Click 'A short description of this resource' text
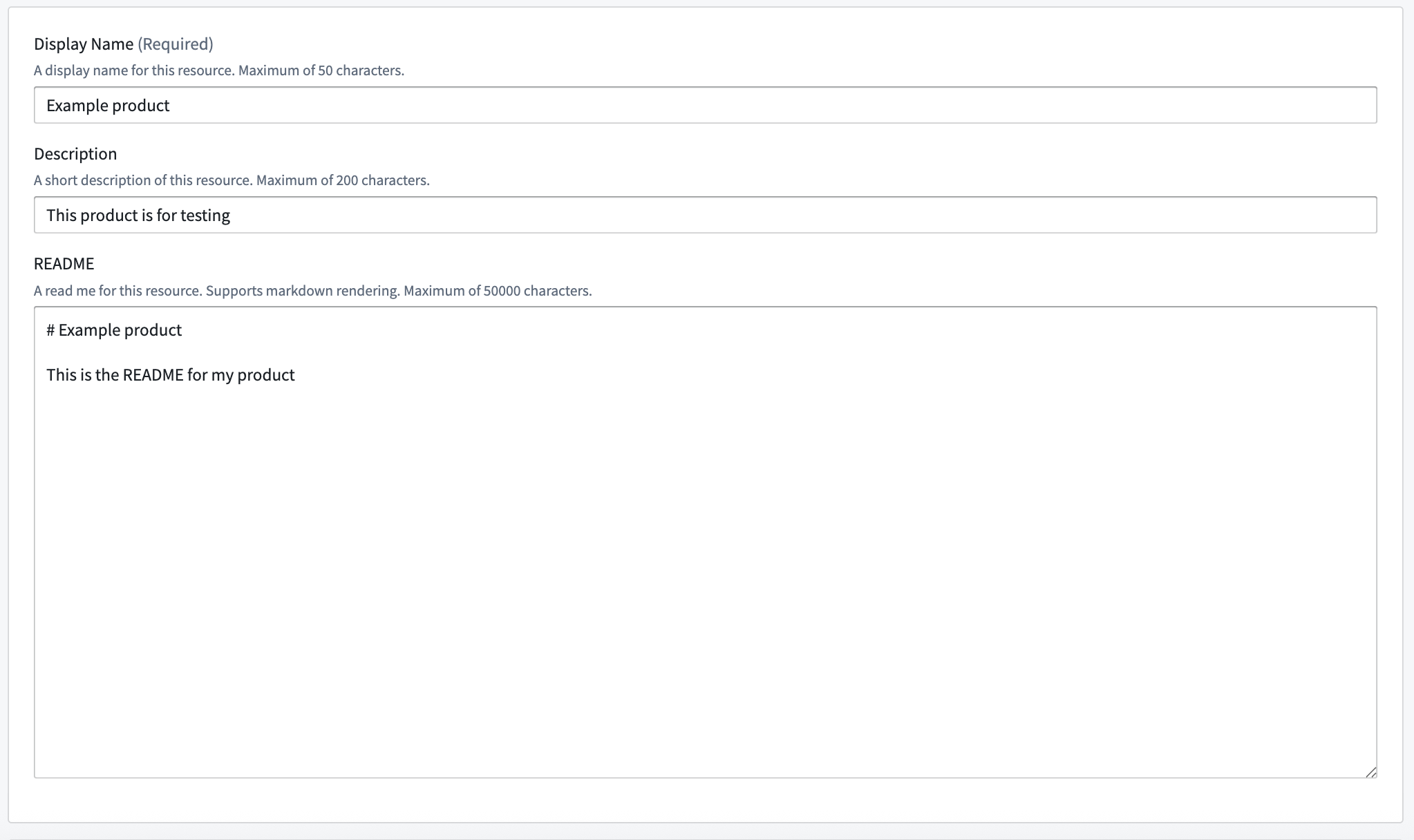The width and height of the screenshot is (1414, 840). point(143,180)
